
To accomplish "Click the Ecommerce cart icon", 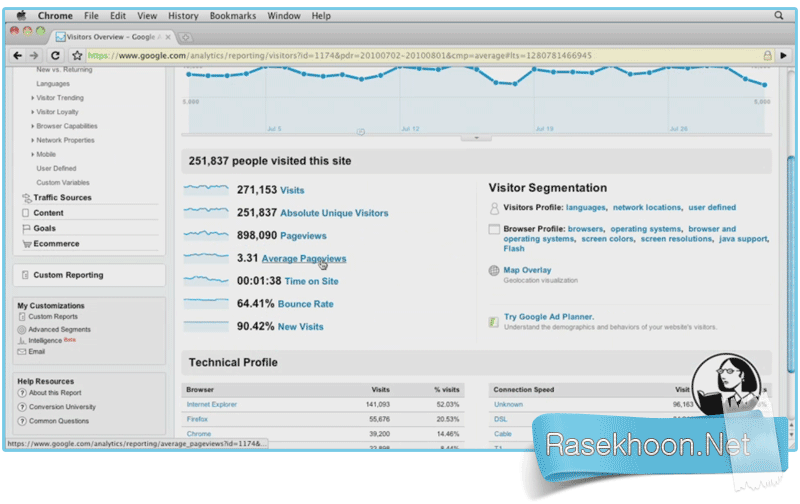I will (x=27, y=244).
